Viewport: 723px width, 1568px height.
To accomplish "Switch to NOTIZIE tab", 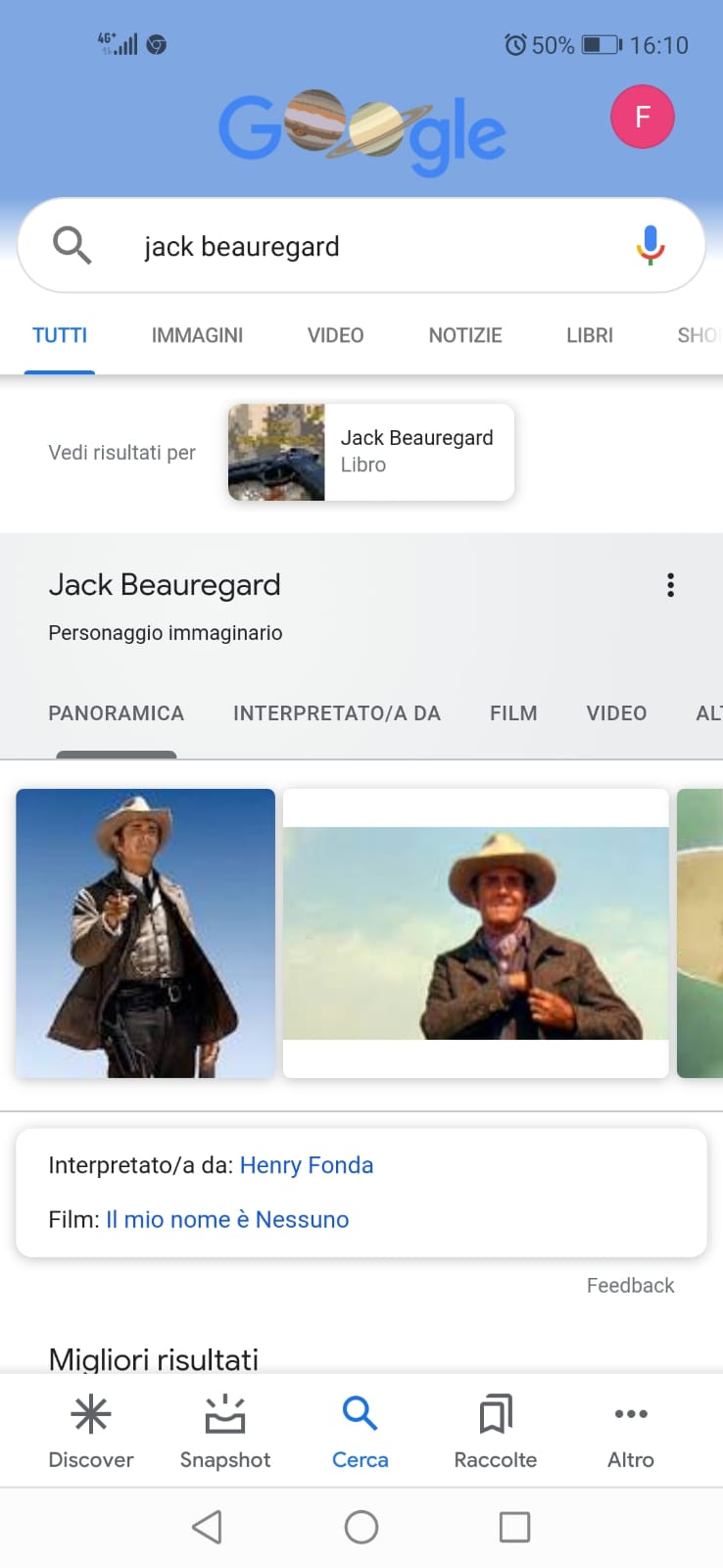I will [465, 335].
